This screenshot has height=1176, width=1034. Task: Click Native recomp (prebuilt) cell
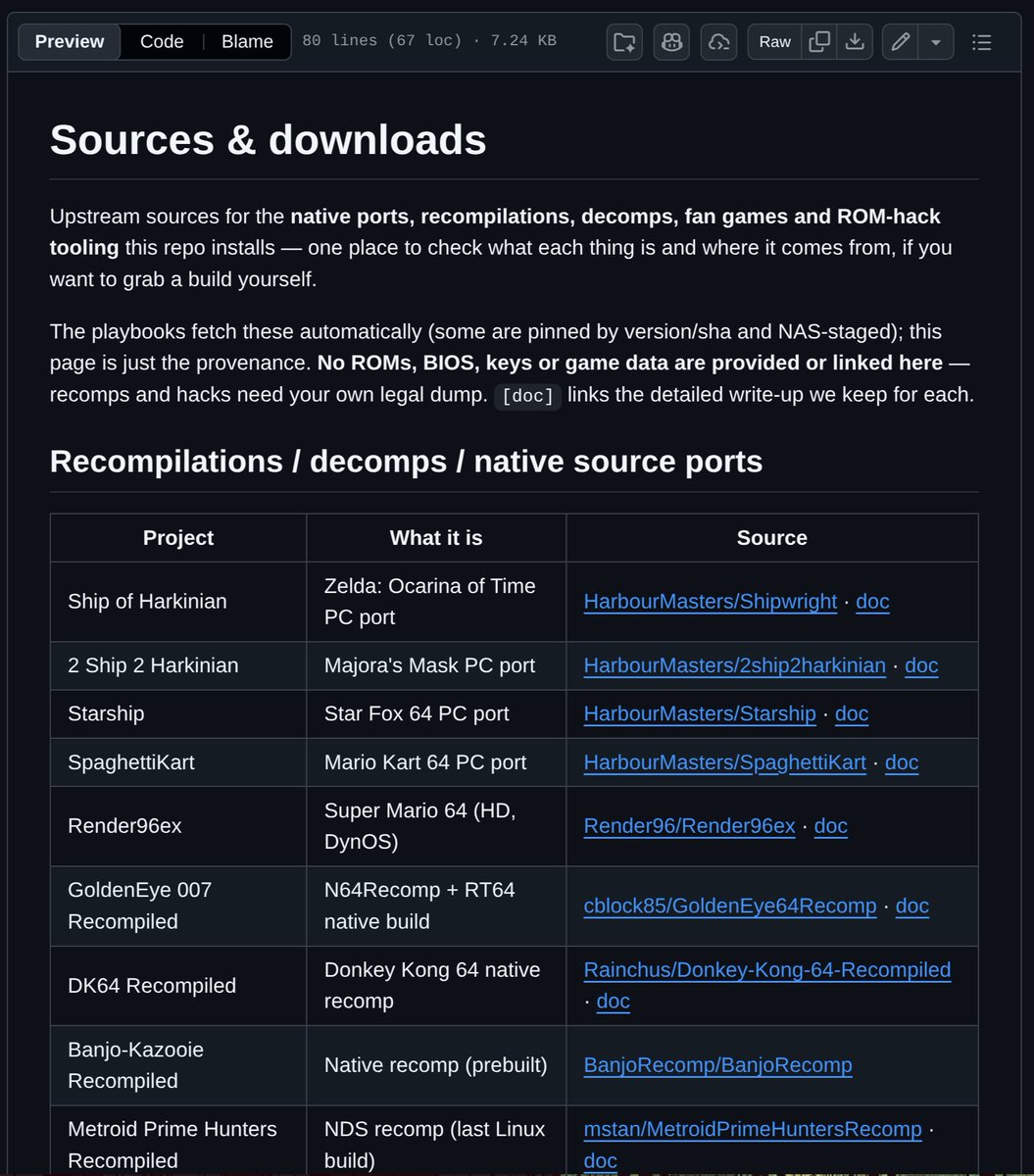436,1065
